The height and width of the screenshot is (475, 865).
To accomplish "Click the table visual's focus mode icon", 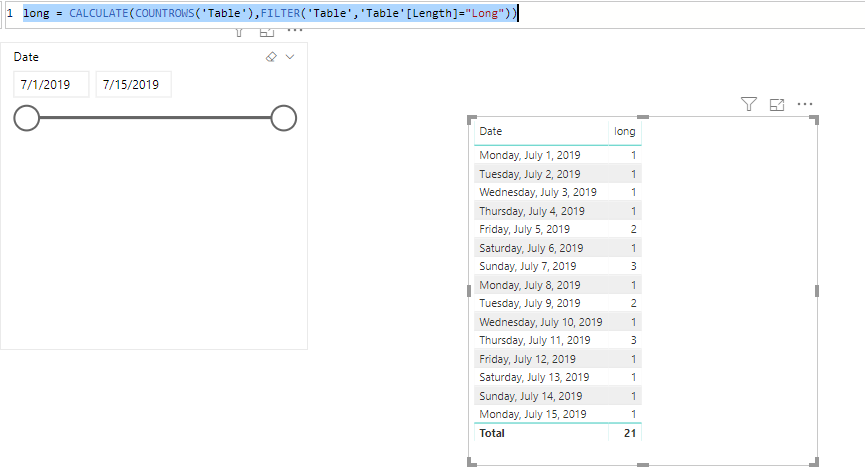I will click(777, 104).
